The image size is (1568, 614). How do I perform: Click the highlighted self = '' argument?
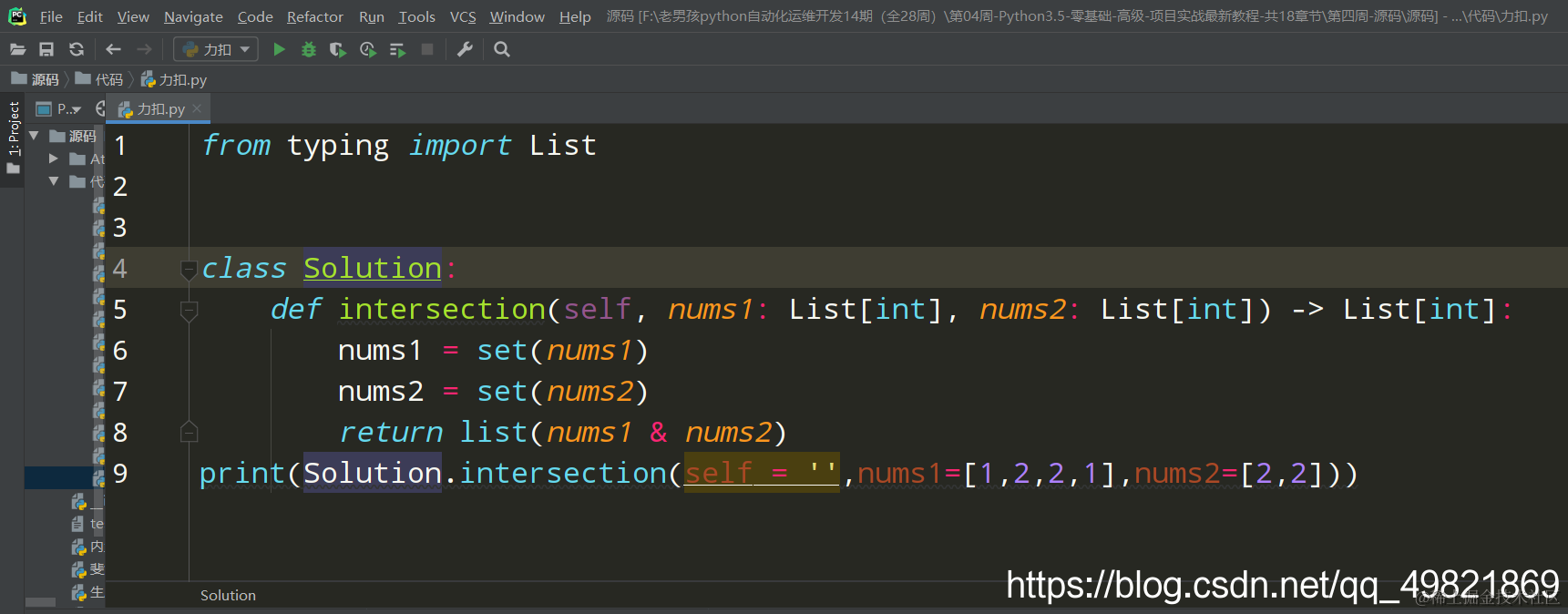point(761,473)
